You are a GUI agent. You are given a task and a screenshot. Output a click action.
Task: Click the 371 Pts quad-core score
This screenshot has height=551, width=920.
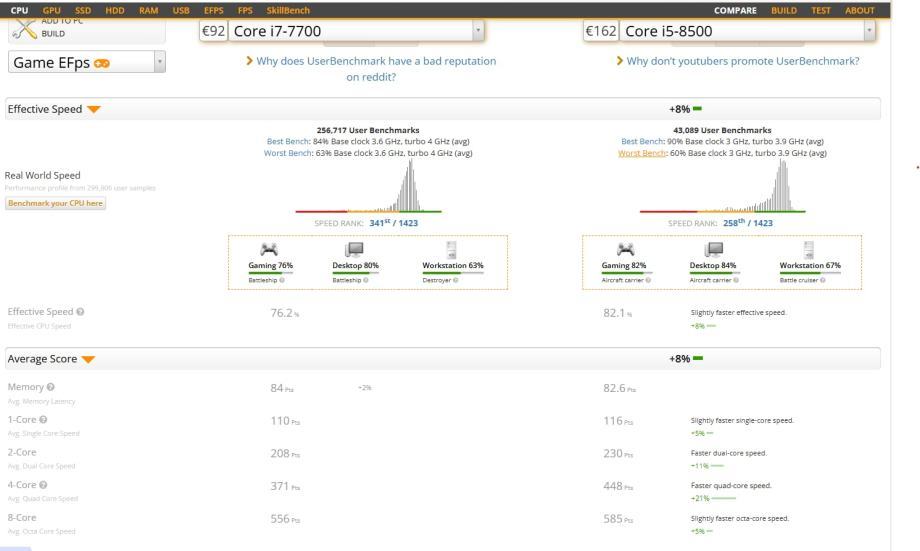[285, 486]
